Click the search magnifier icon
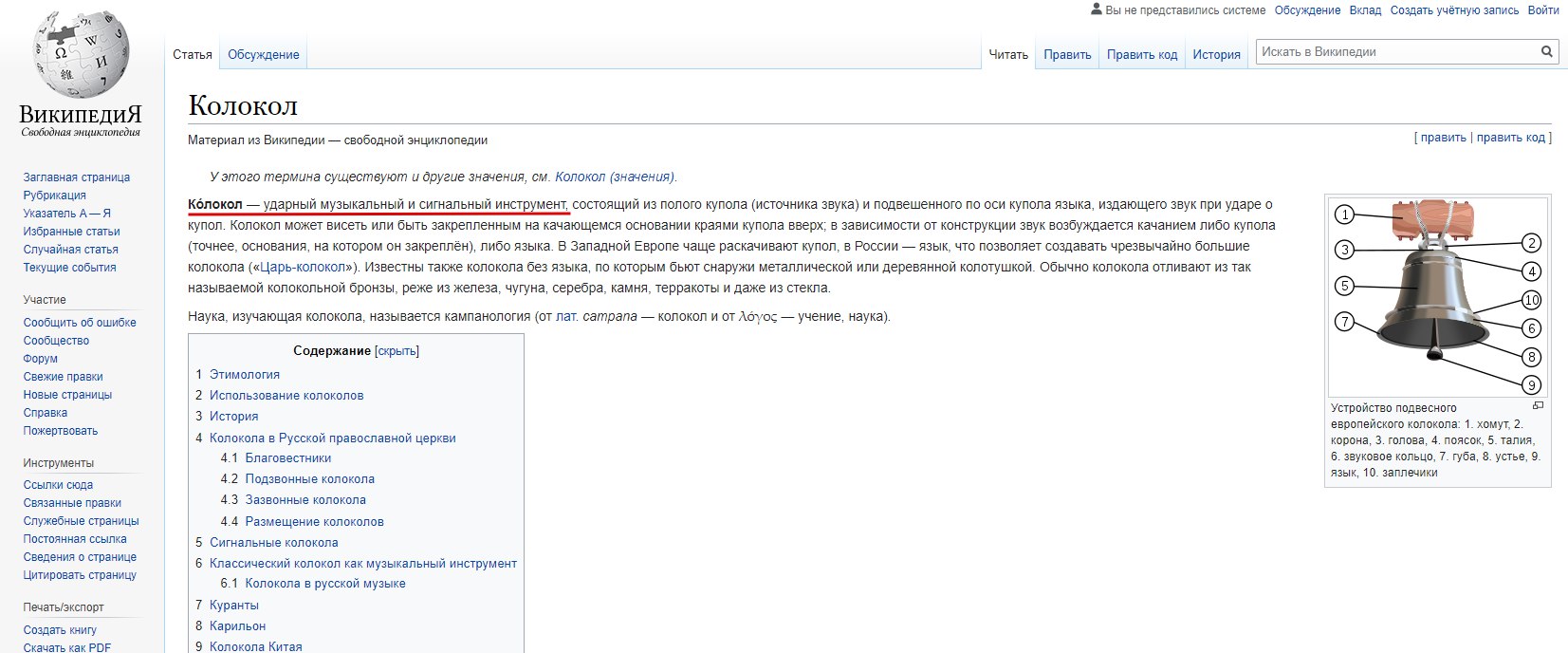This screenshot has height=653, width=1568. click(1546, 52)
